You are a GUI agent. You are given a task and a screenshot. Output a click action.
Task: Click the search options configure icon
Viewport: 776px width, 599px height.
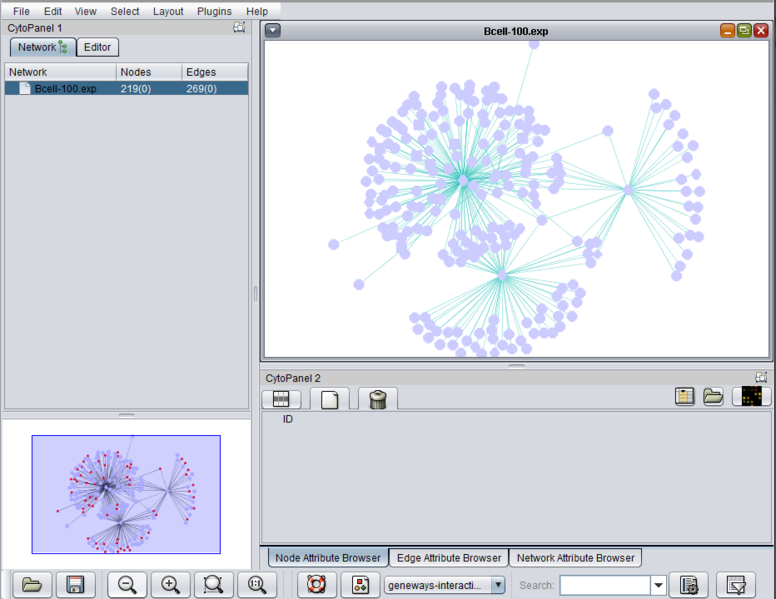coord(689,585)
